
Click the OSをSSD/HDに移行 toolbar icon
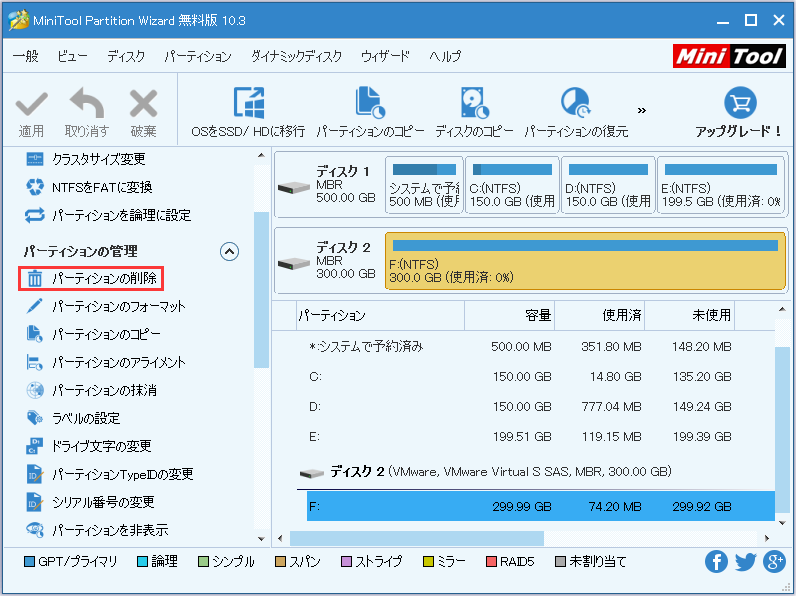[248, 104]
